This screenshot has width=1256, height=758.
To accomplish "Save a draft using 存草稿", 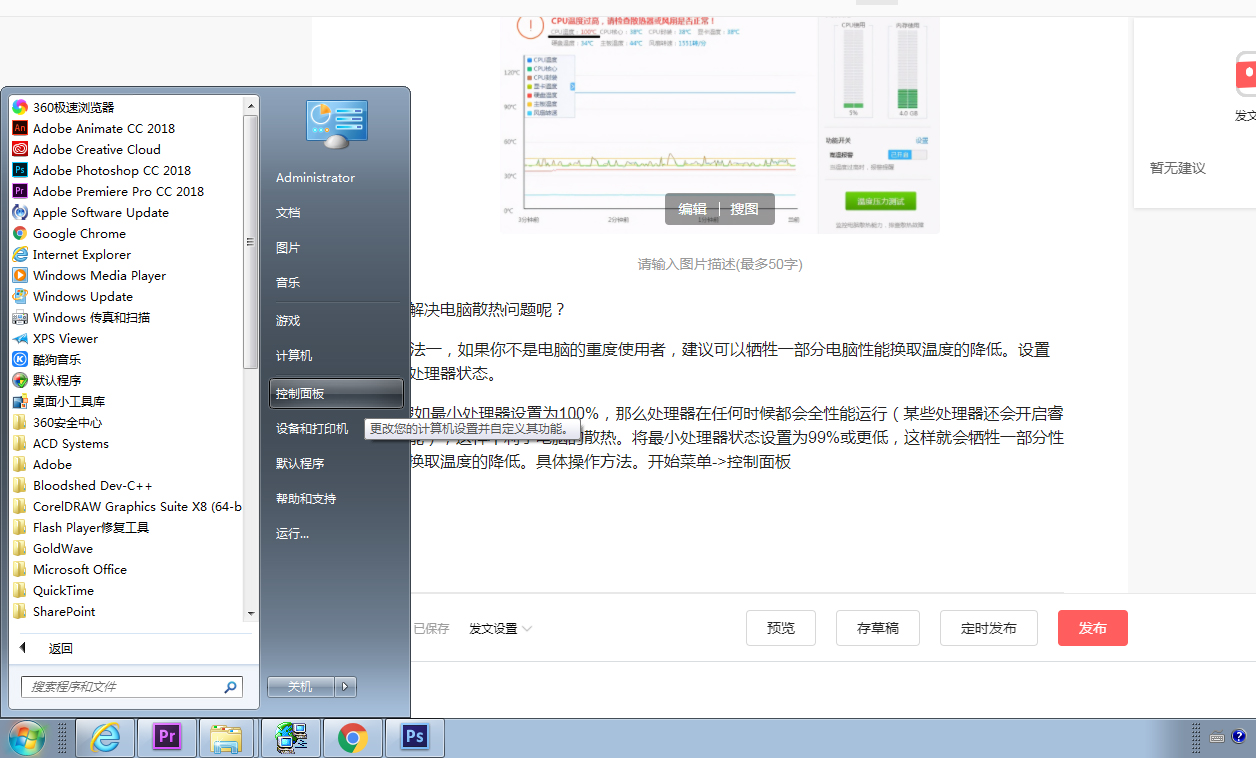I will (877, 628).
